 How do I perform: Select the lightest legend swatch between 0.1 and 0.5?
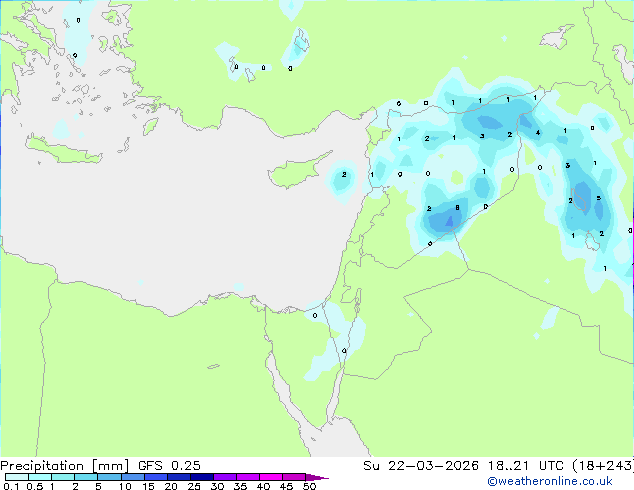(17, 477)
